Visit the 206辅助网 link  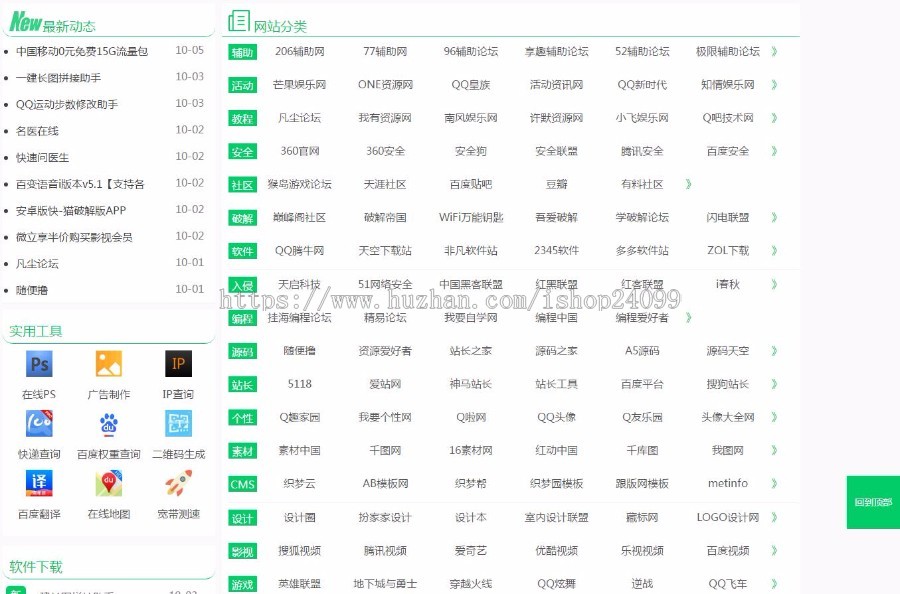pos(299,51)
